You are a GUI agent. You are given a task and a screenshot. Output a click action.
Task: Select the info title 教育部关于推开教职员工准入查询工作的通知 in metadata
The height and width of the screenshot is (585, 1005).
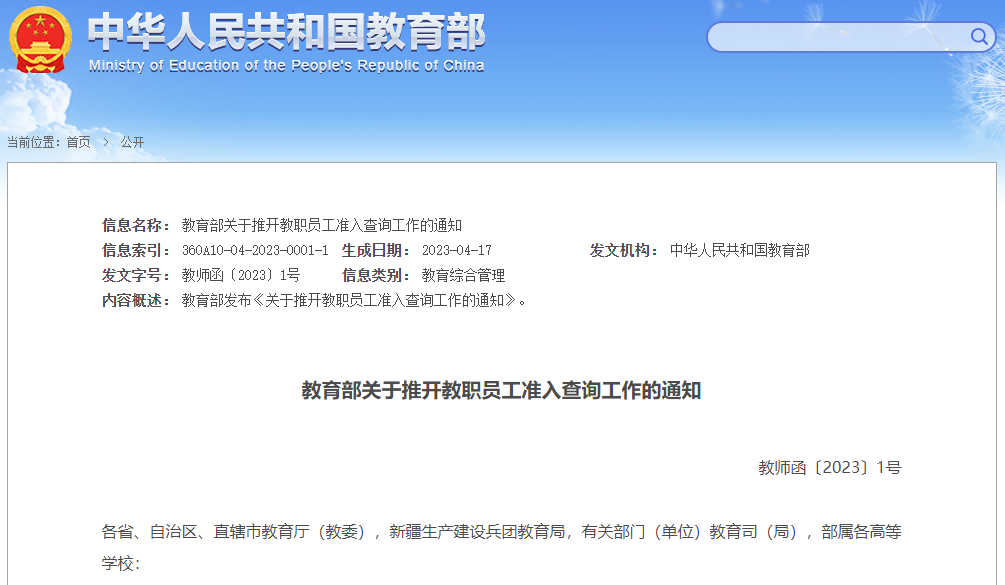(322, 226)
